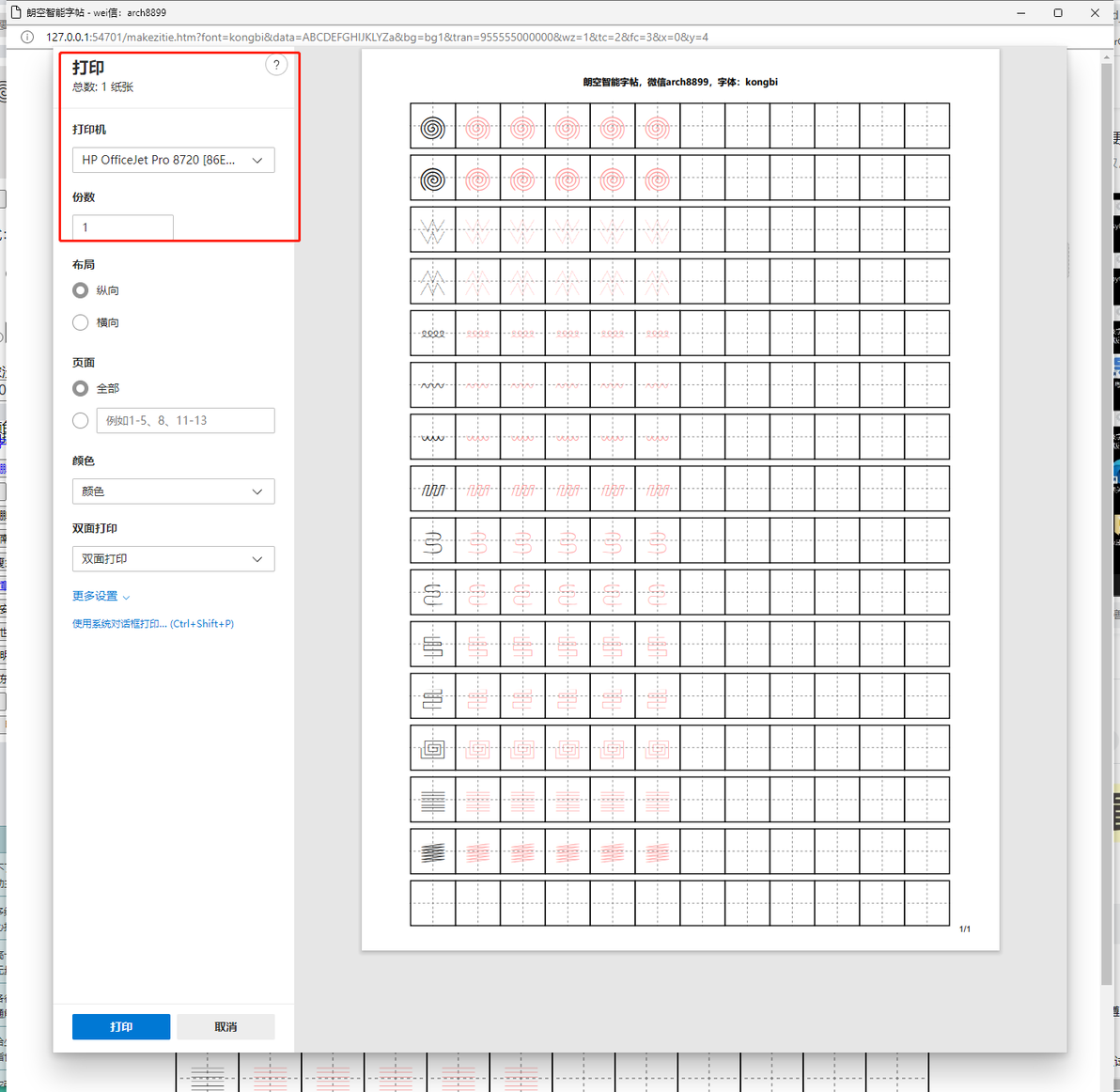Click the help question mark icon
Viewport: 1120px width, 1092px height.
(x=276, y=65)
